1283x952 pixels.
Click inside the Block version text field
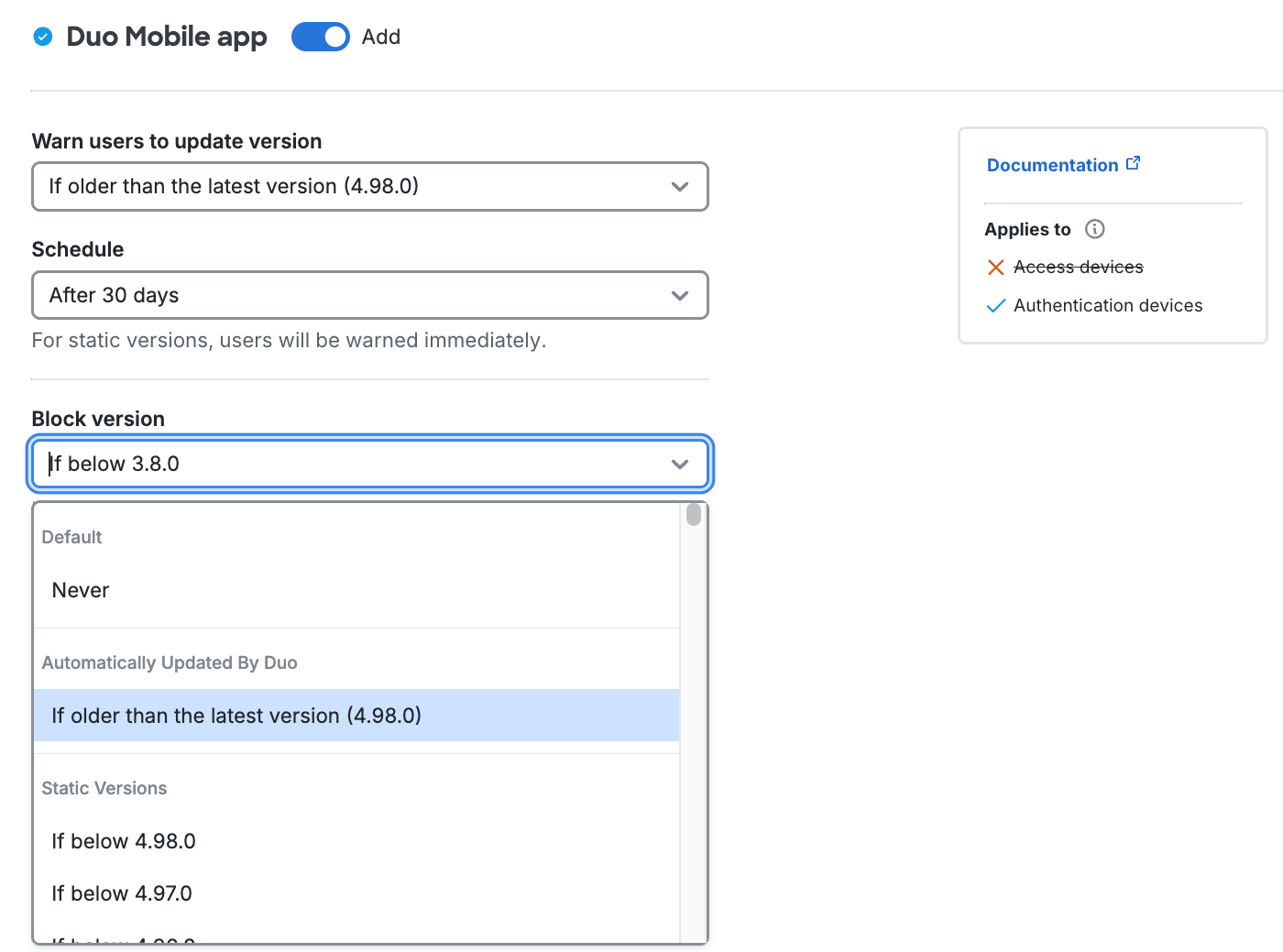(348, 464)
